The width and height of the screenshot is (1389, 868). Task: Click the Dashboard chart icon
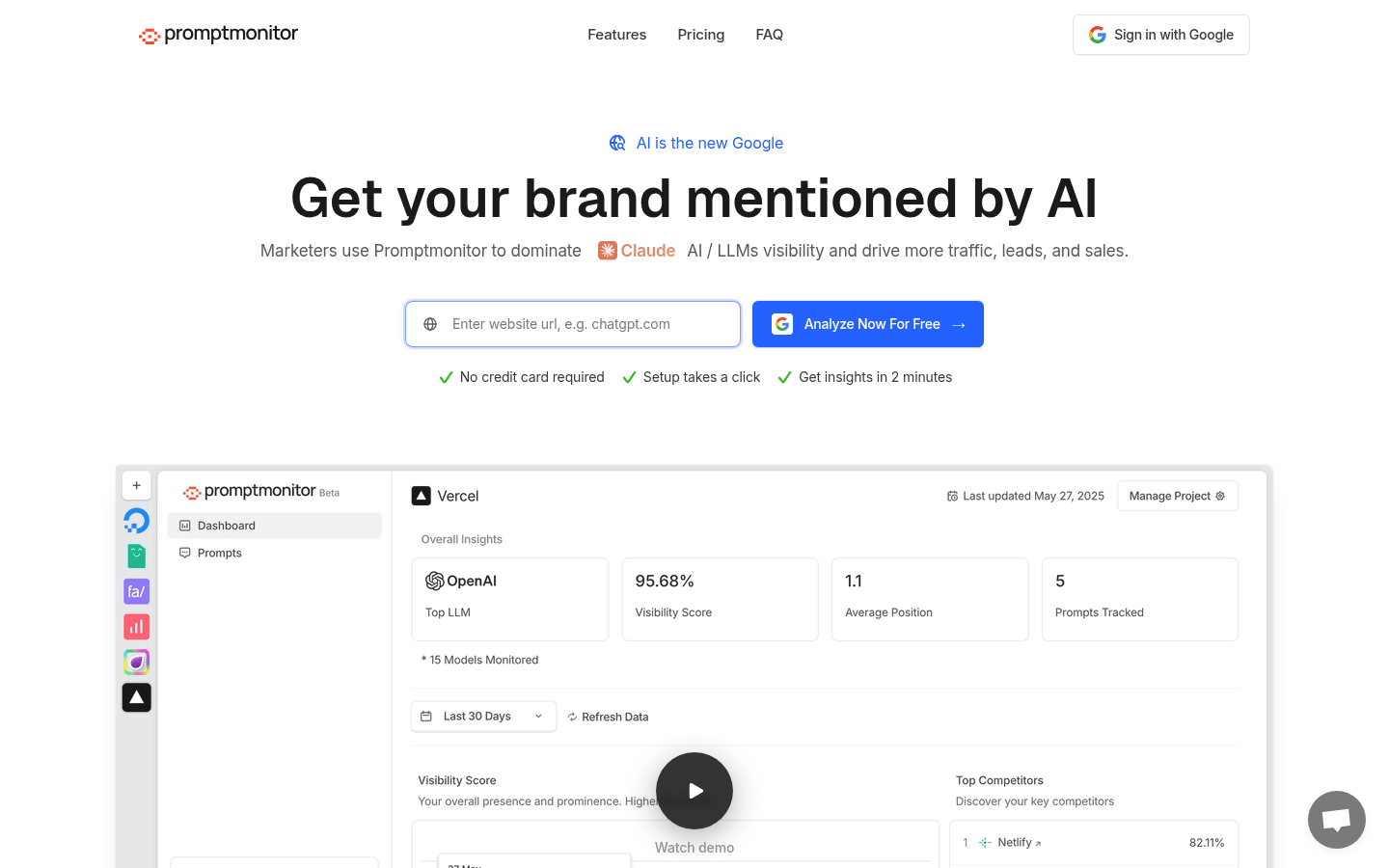185,526
